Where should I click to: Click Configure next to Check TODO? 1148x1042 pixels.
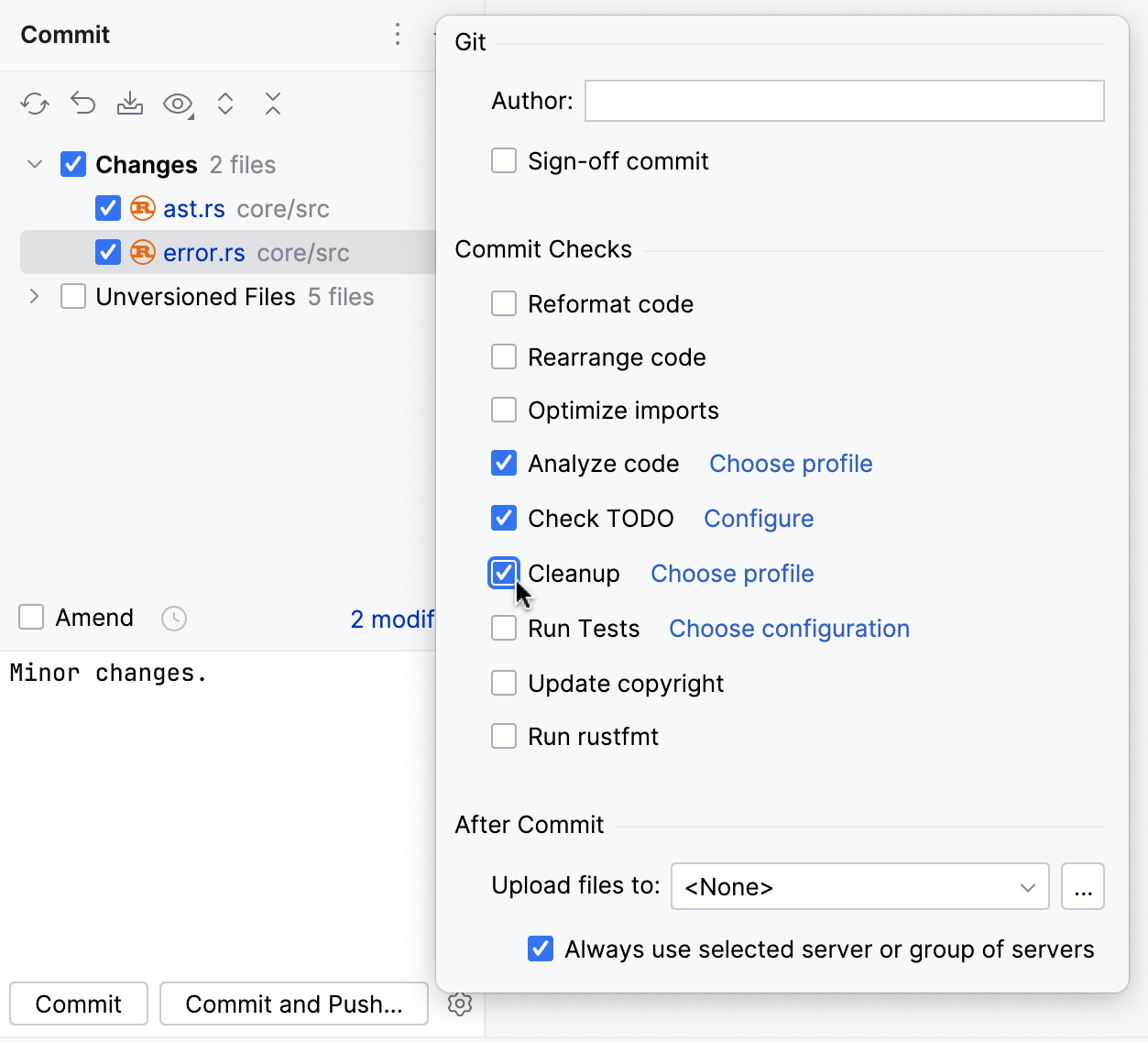758,519
